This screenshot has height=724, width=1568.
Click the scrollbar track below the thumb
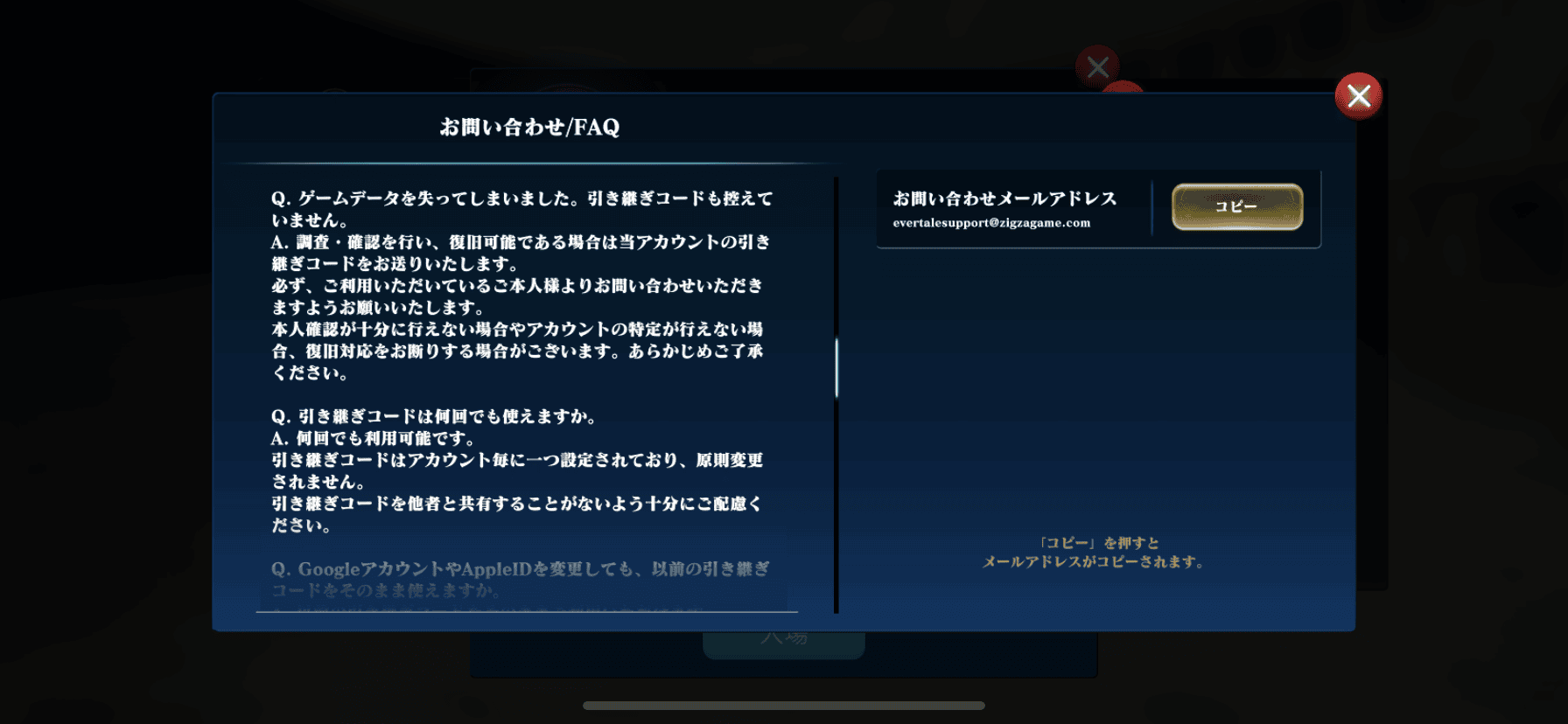pyautogui.click(x=836, y=507)
